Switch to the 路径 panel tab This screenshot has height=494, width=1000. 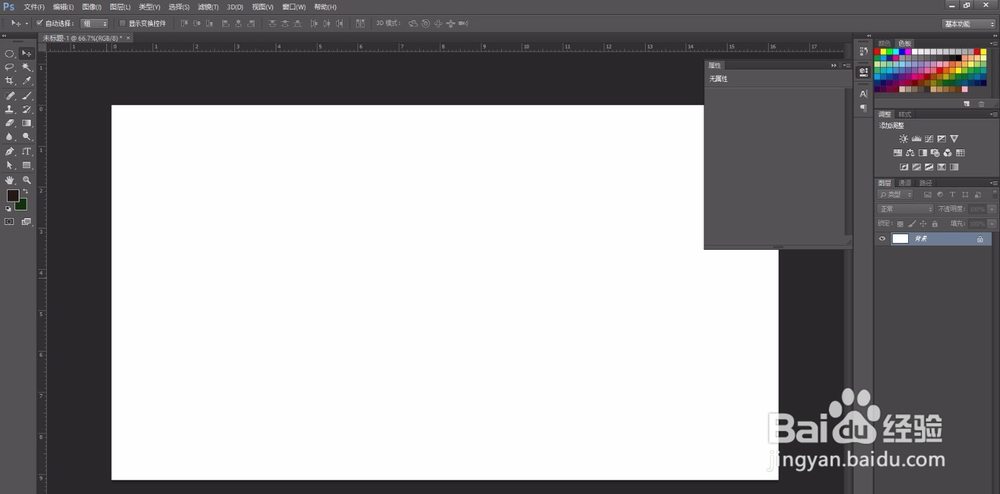point(925,183)
